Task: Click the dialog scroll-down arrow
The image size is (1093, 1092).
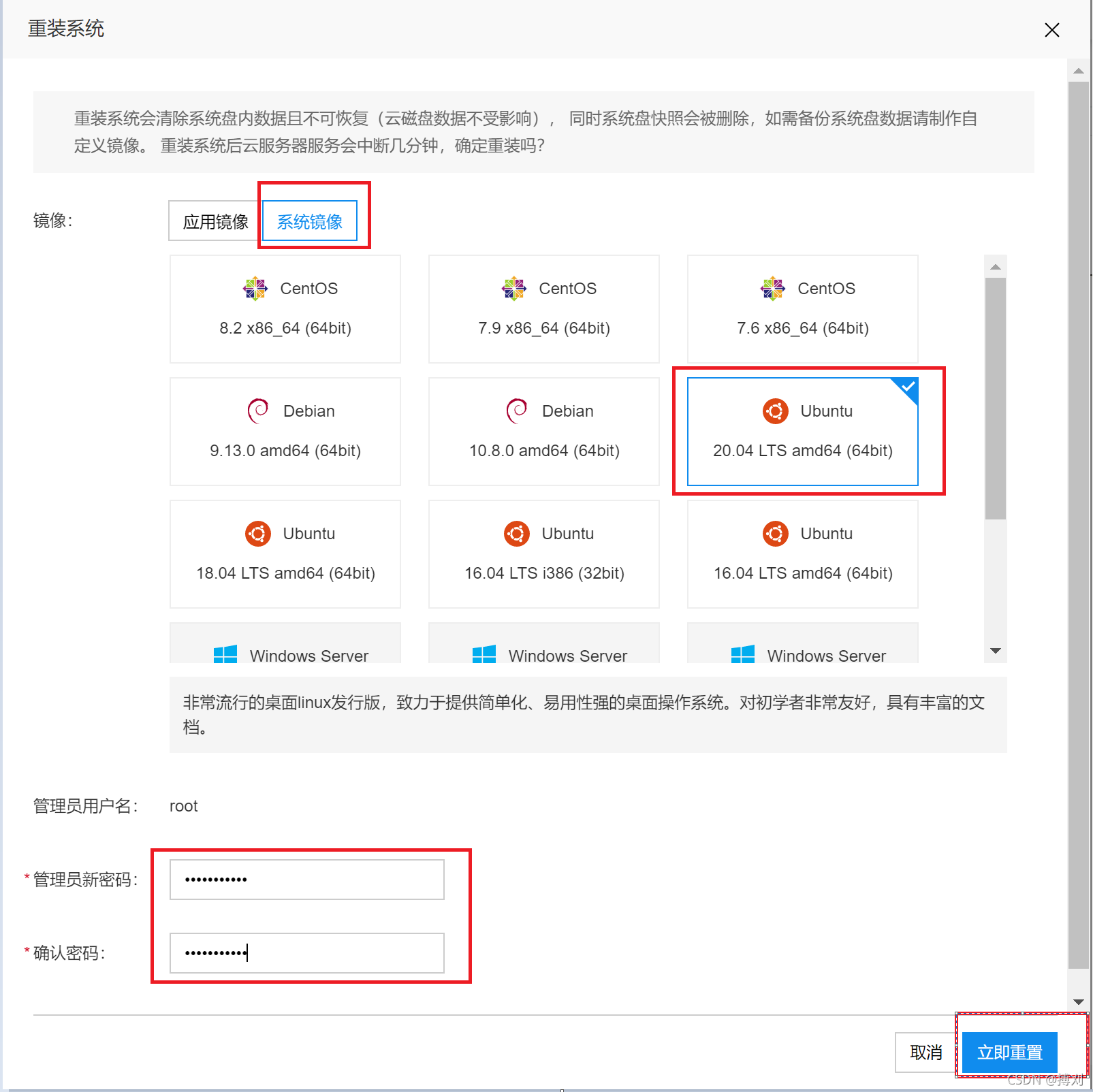Action: [x=1079, y=1001]
